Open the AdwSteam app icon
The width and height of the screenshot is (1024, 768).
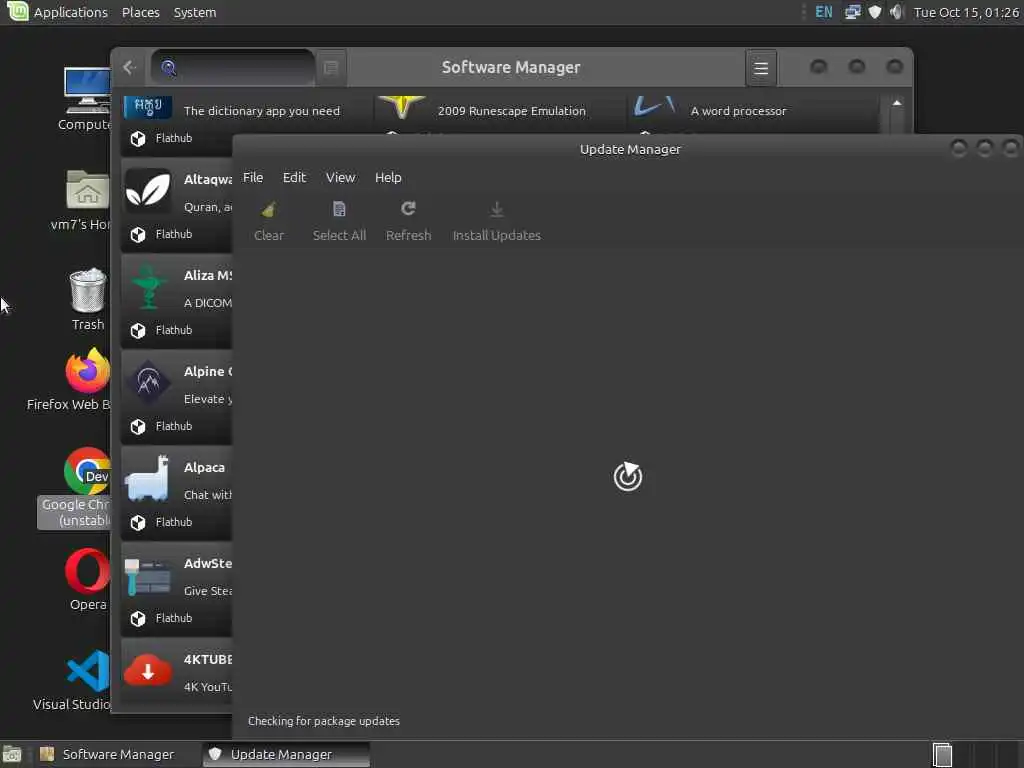pyautogui.click(x=148, y=576)
